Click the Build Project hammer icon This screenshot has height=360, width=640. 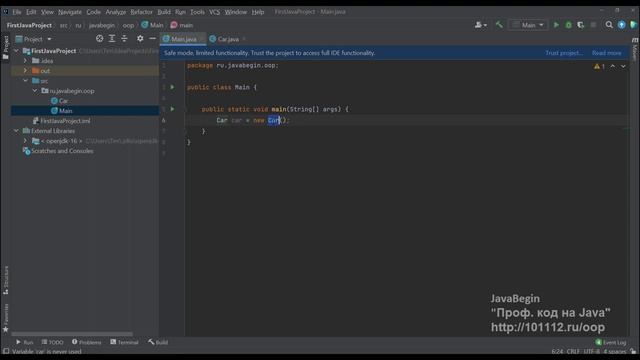click(x=499, y=25)
